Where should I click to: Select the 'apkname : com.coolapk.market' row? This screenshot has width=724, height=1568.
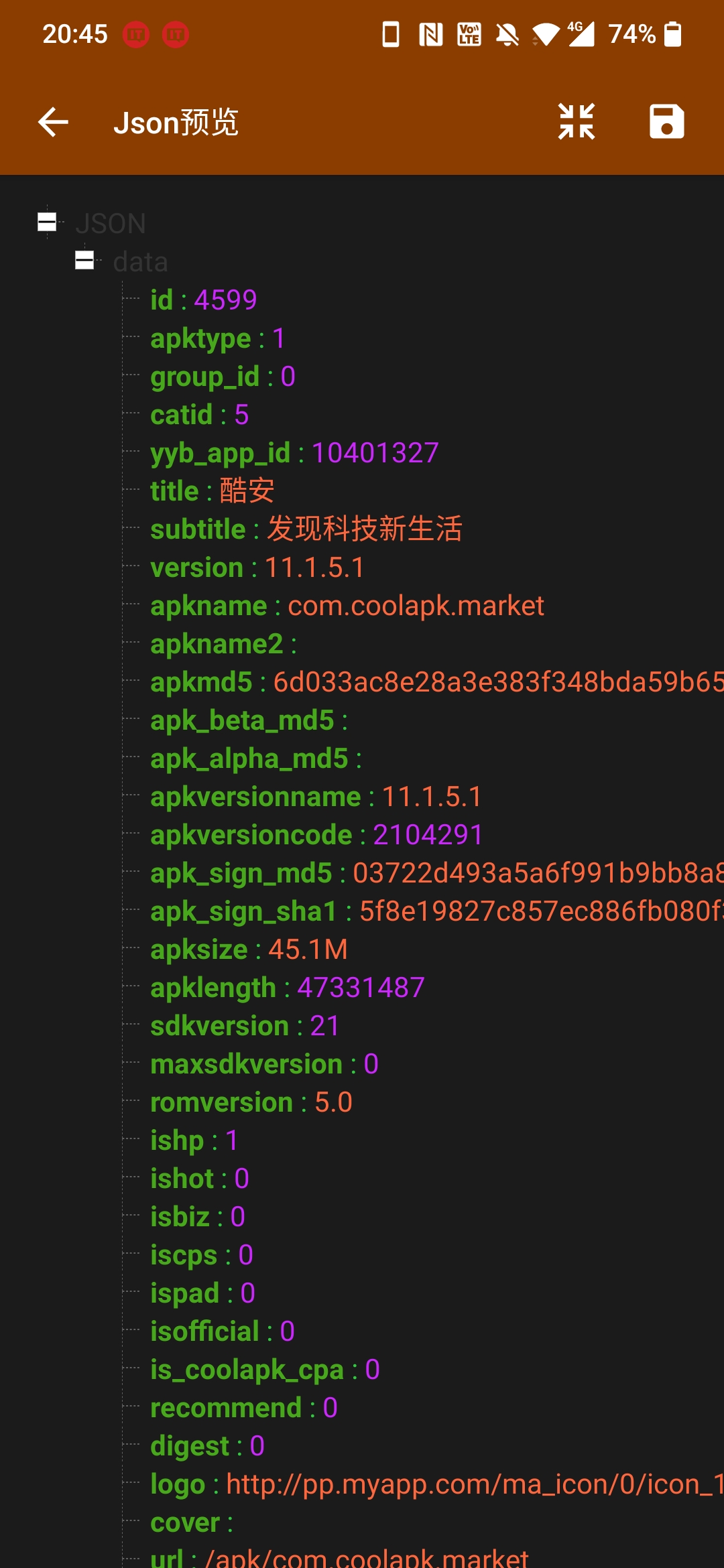(x=347, y=606)
